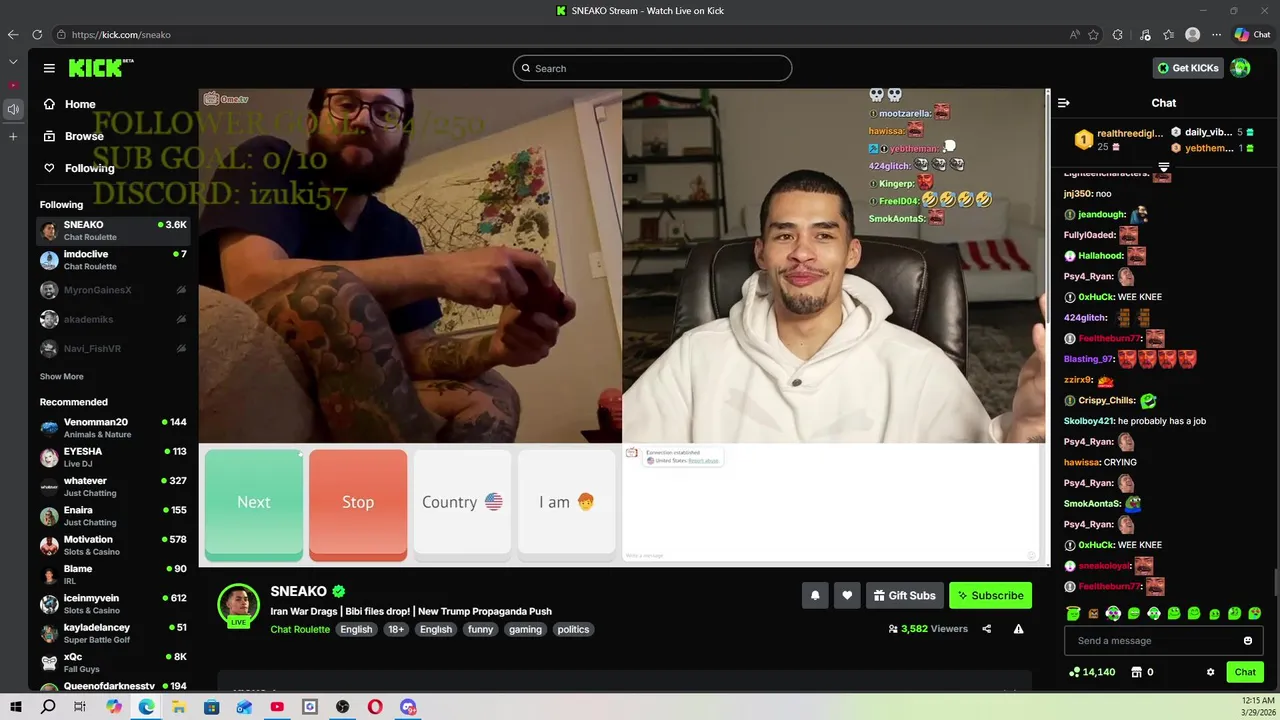Open Motivation Slots & Casino channel
1280x720 pixels.
click(x=113, y=545)
